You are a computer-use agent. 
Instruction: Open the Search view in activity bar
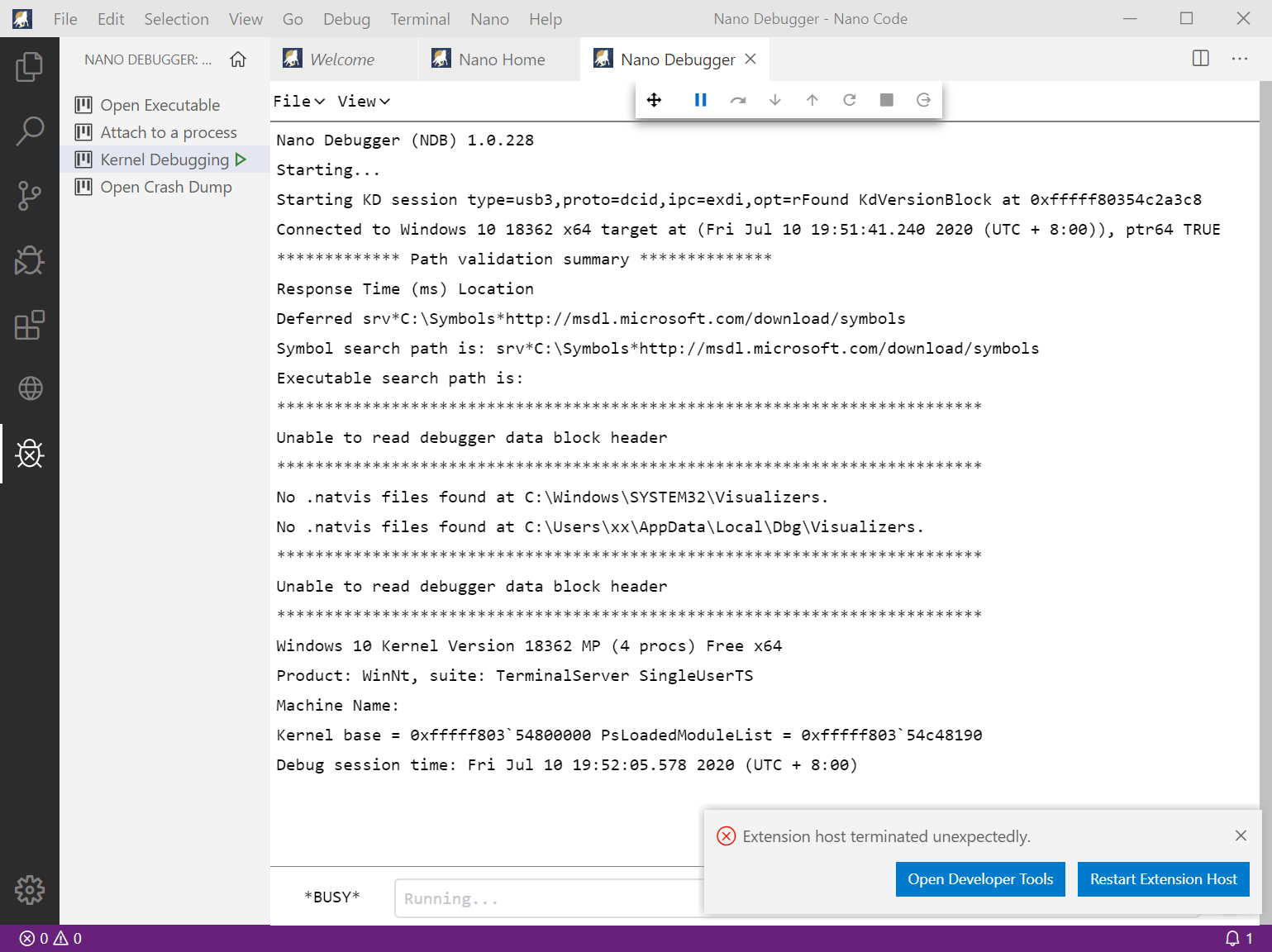click(30, 131)
